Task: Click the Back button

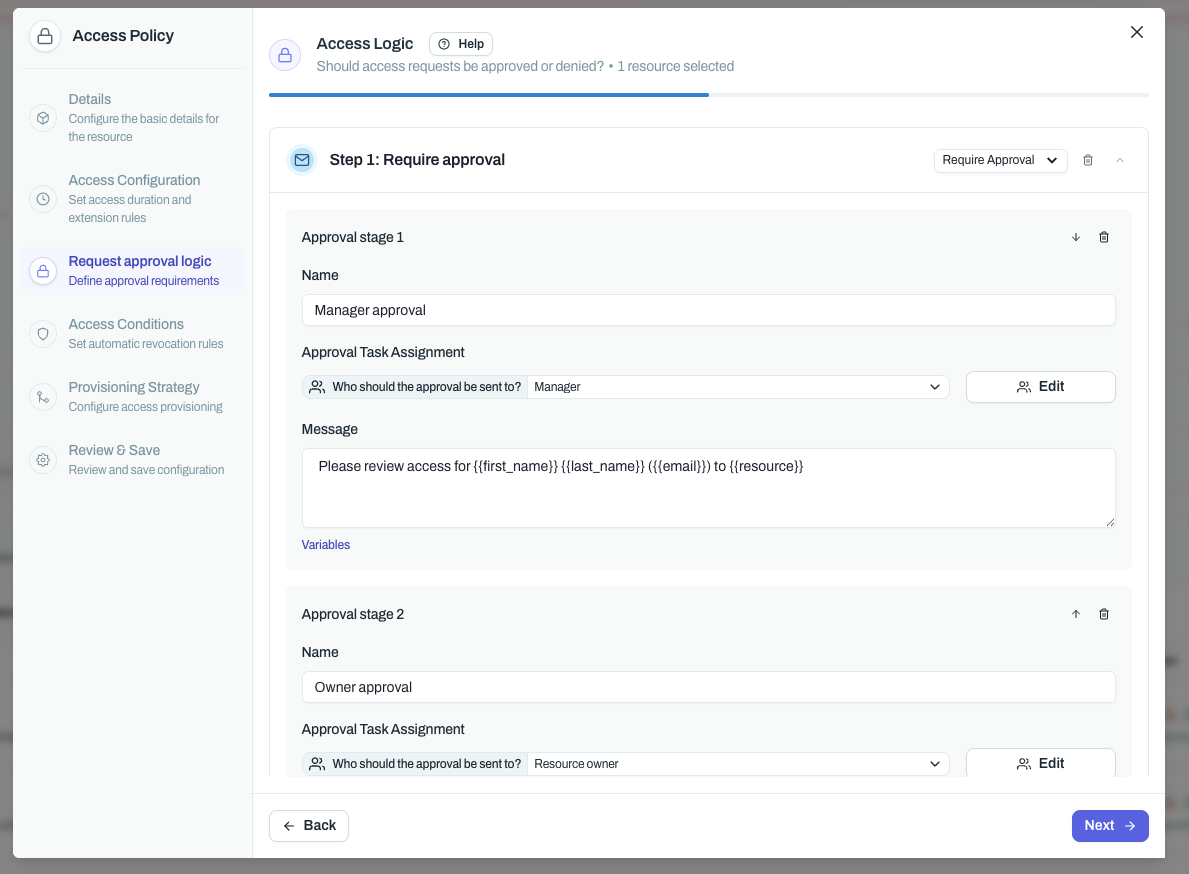Action: 309,826
